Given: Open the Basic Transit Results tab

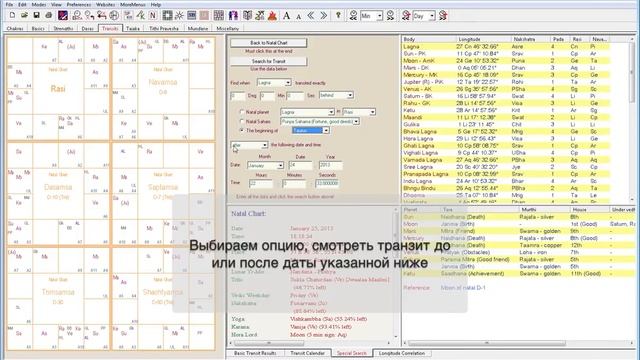Looking at the screenshot, I should click(x=255, y=353).
